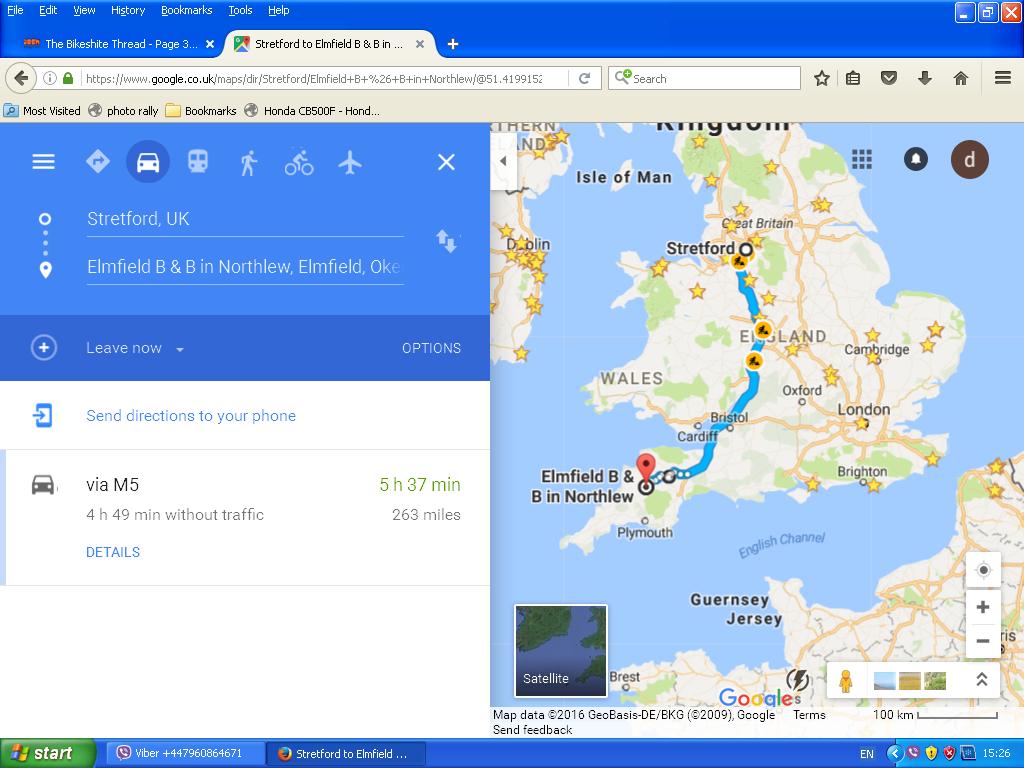
Task: Open the Bookmarks folder on toolbar
Action: pyautogui.click(x=200, y=111)
